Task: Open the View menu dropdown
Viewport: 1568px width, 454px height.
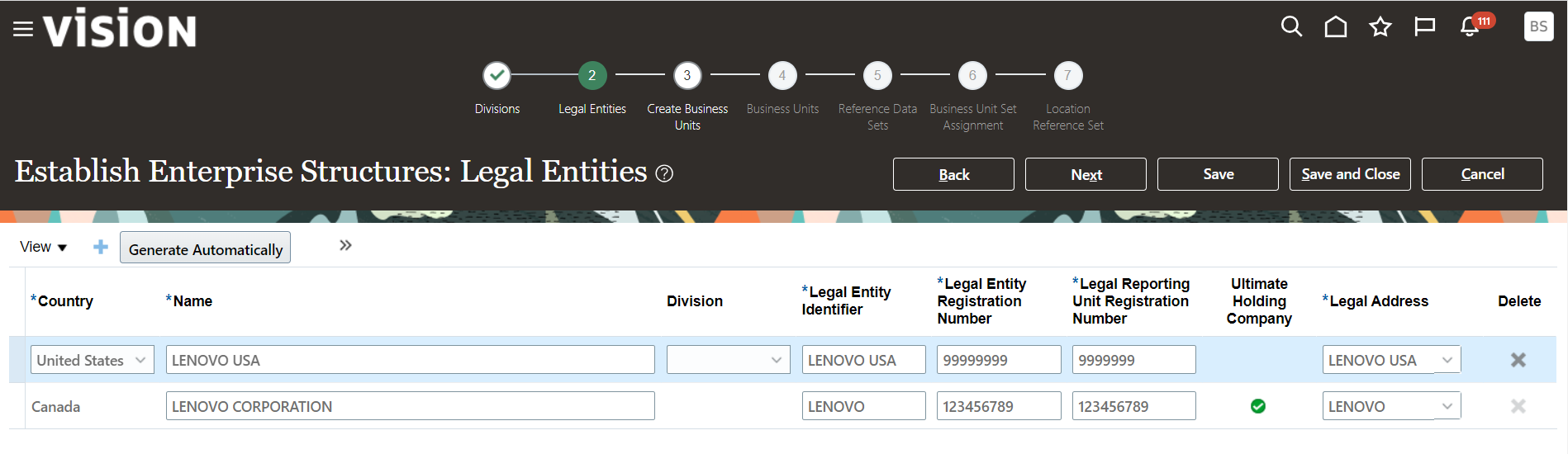Action: click(x=43, y=247)
